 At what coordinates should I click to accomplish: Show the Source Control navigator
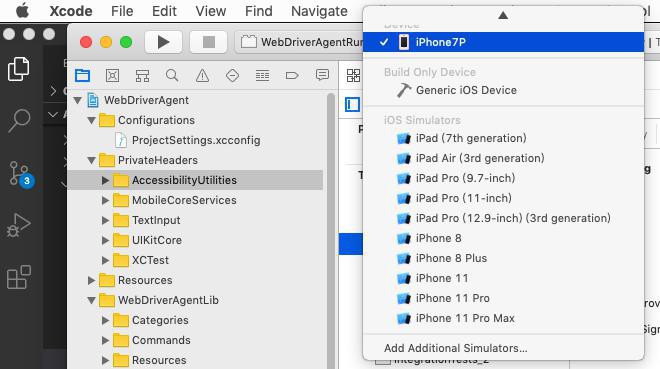(x=112, y=76)
